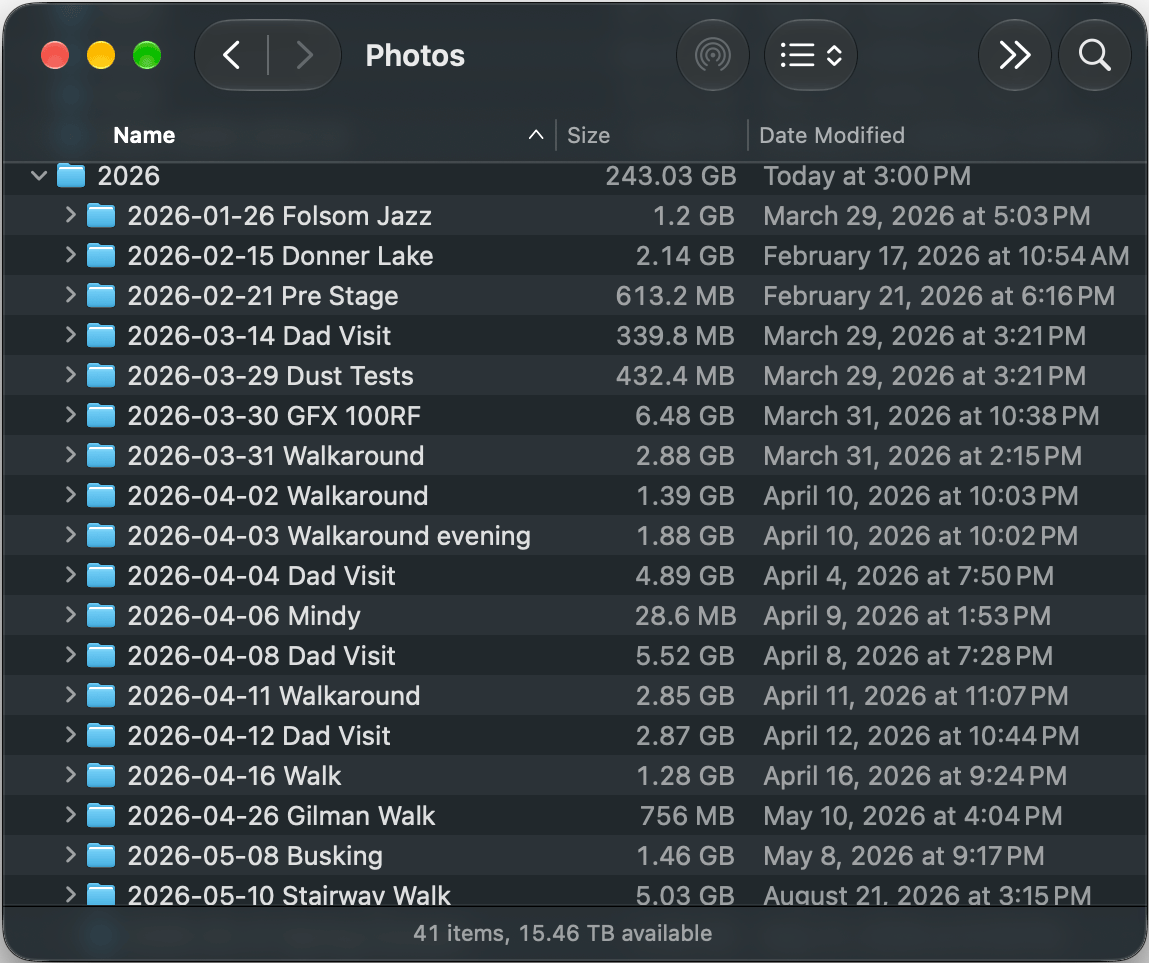1149x963 pixels.
Task: Select the GFX 100RF folder icon
Action: 101,416
